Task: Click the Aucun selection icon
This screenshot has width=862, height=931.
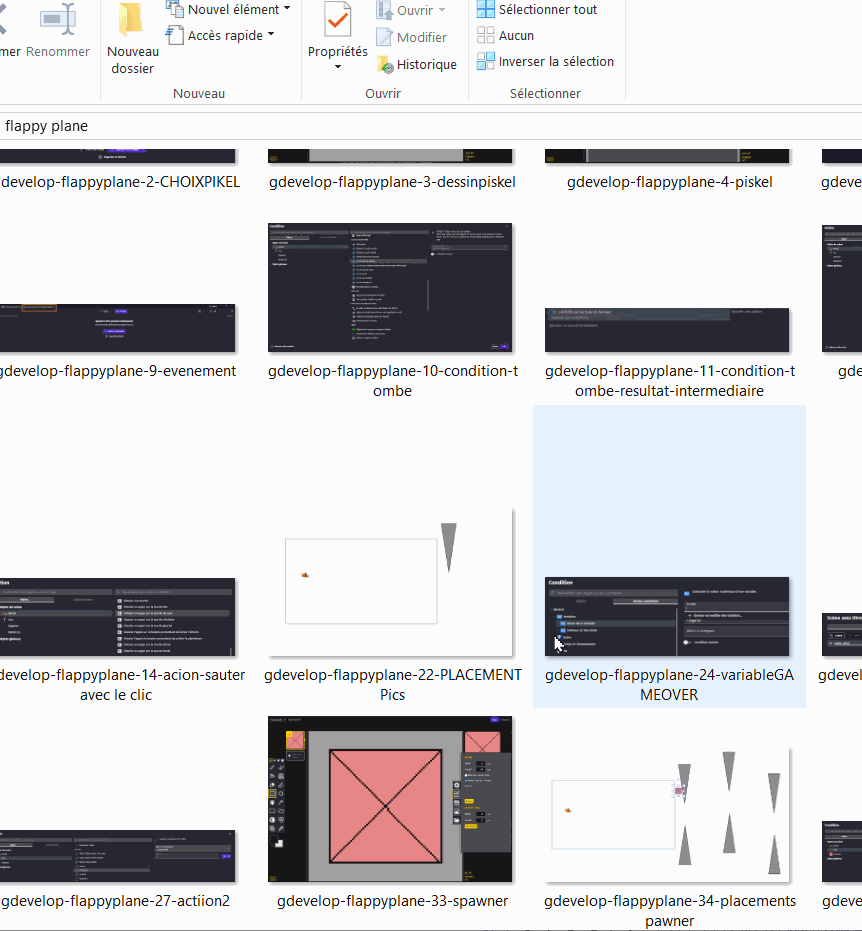Action: click(486, 35)
